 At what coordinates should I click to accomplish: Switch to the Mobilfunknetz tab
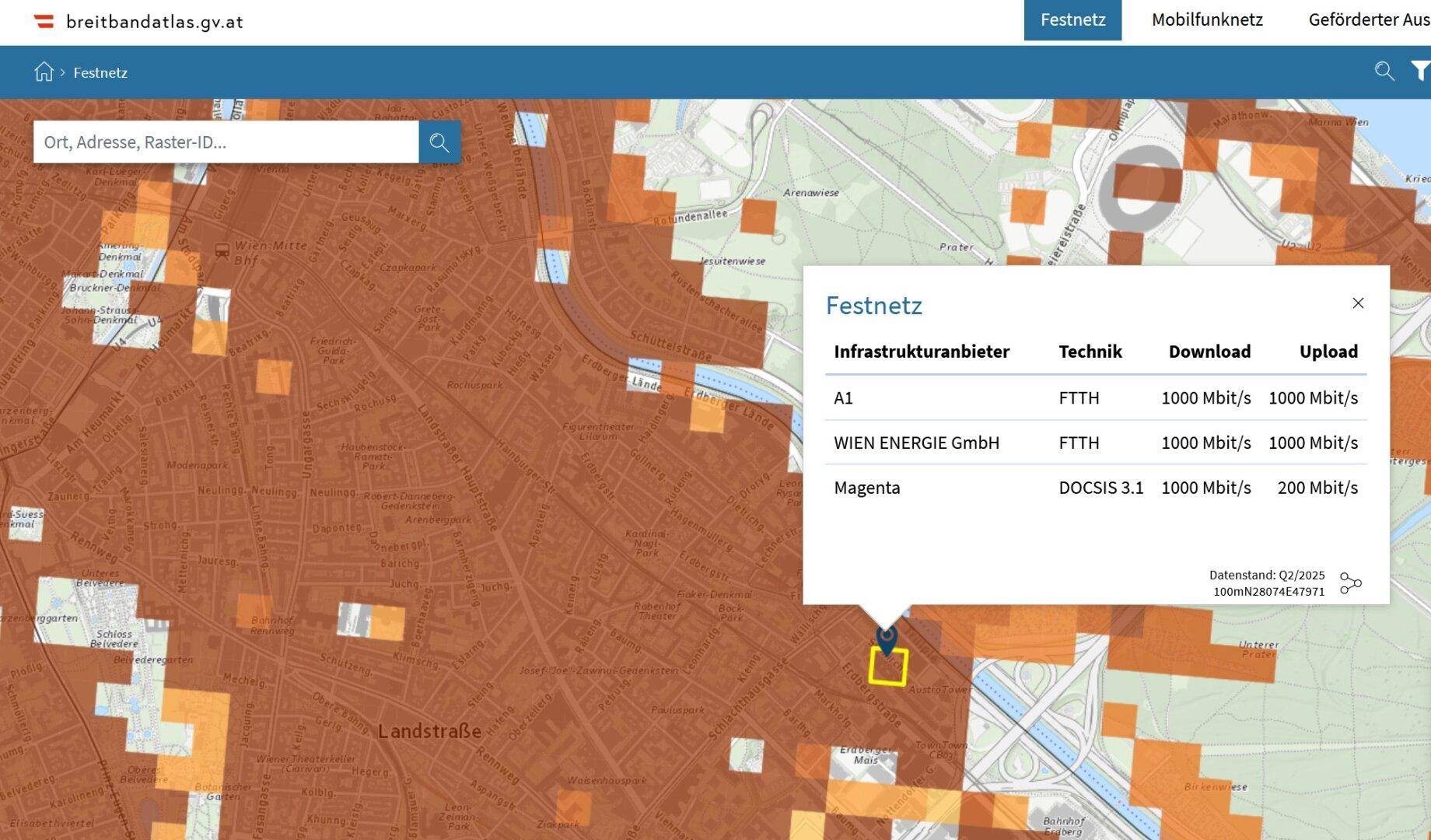coord(1207,20)
